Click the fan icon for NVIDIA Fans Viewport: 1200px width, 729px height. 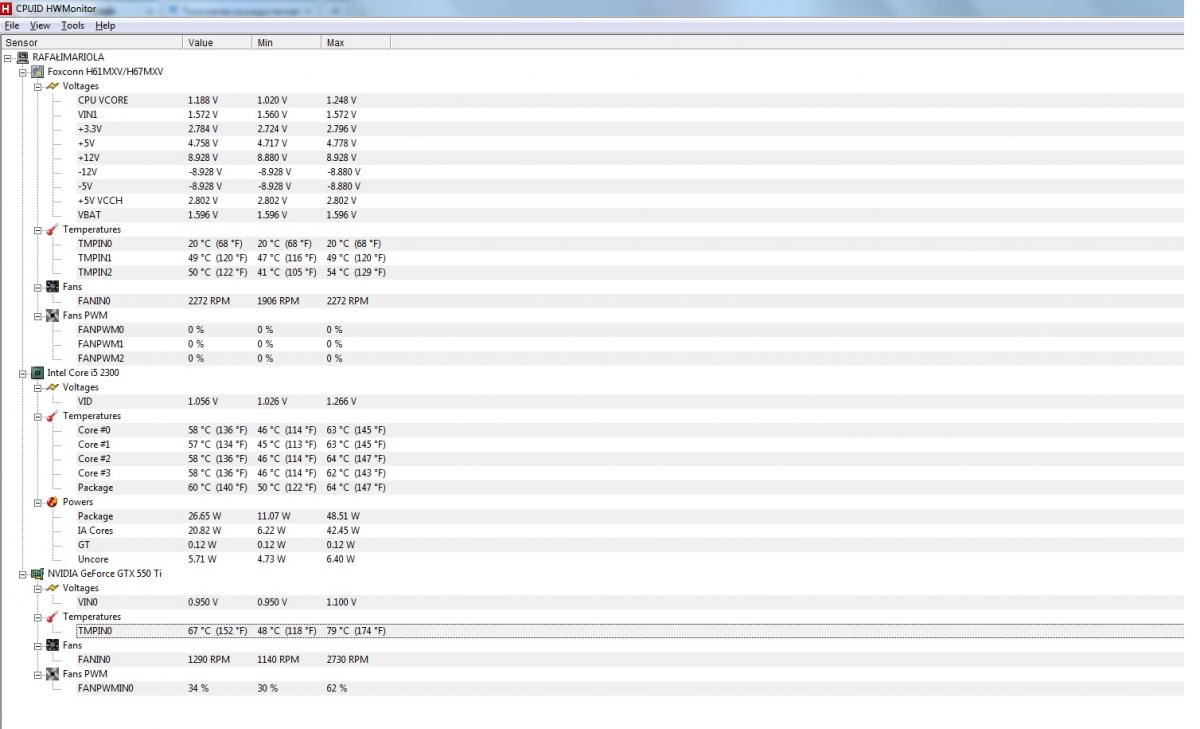pyautogui.click(x=52, y=645)
